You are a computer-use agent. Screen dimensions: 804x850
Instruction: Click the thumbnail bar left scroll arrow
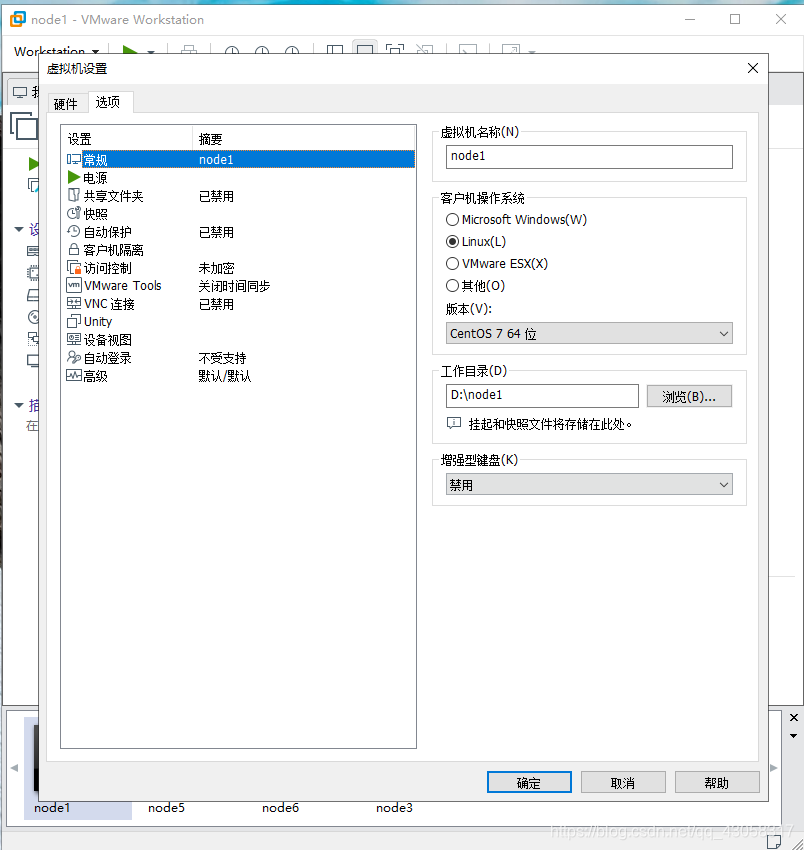coord(15,768)
